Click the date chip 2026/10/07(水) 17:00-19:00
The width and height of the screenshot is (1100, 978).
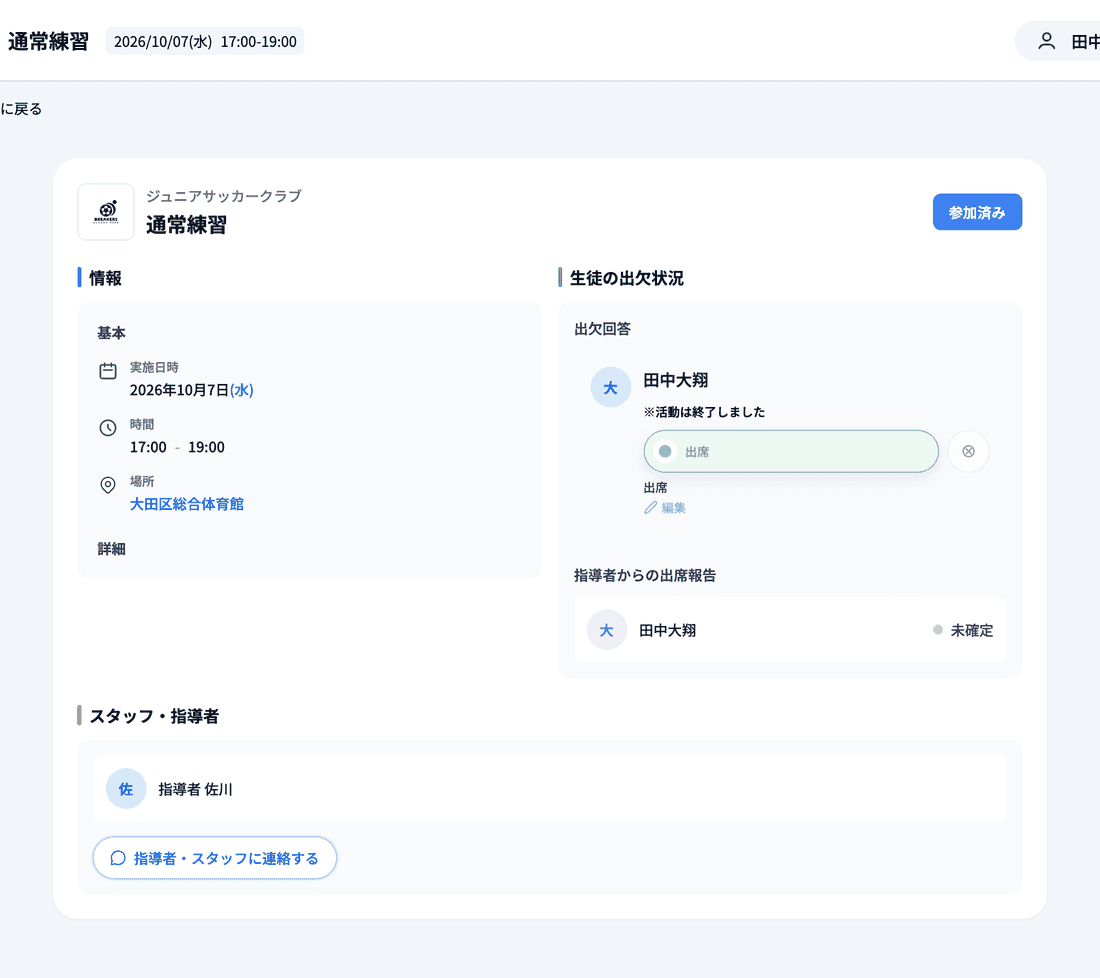click(x=205, y=41)
